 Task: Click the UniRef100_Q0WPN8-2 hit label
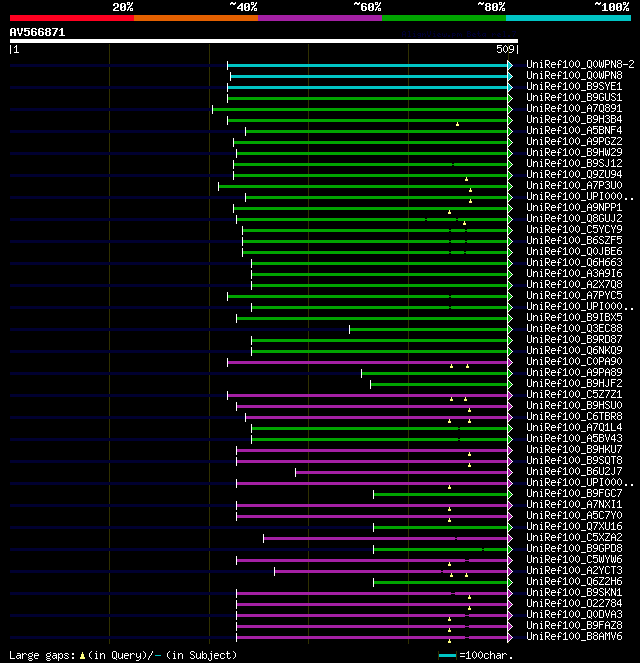click(580, 64)
